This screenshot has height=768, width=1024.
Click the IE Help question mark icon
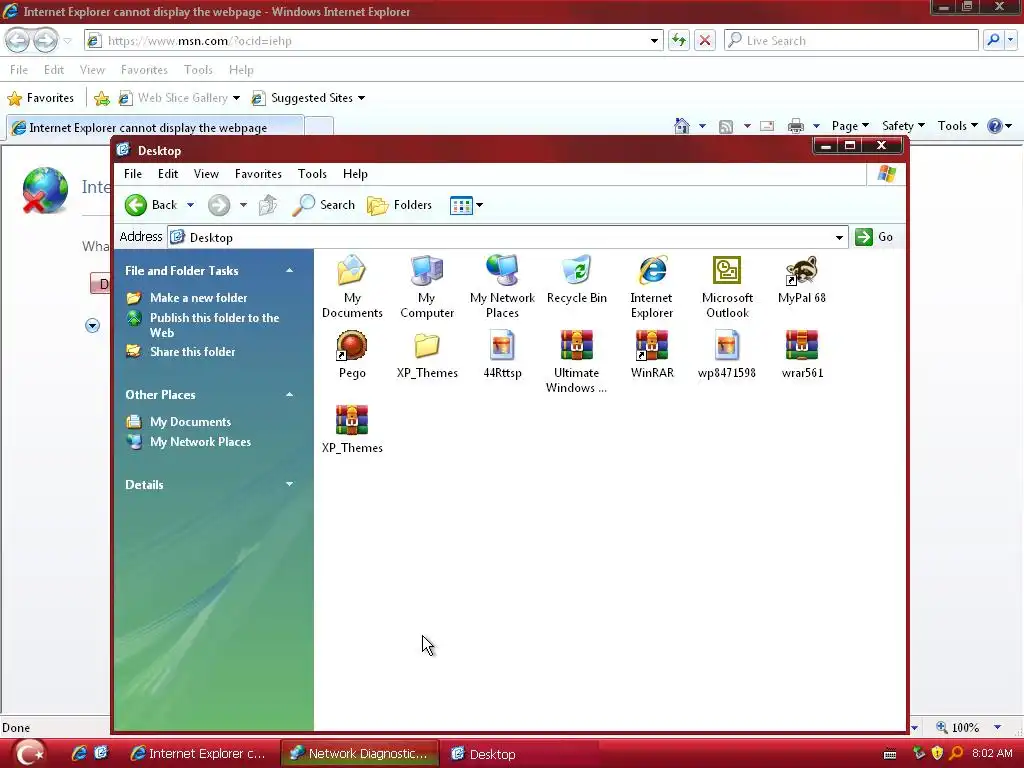point(995,126)
